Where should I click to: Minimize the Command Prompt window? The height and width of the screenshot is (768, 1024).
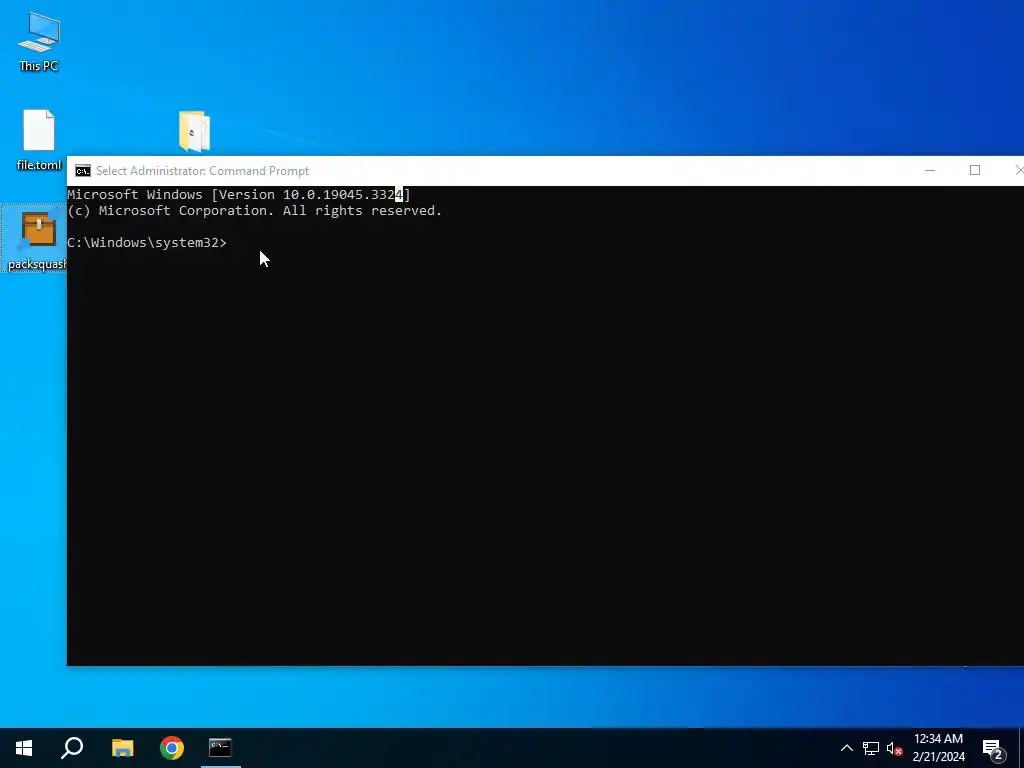pos(930,170)
